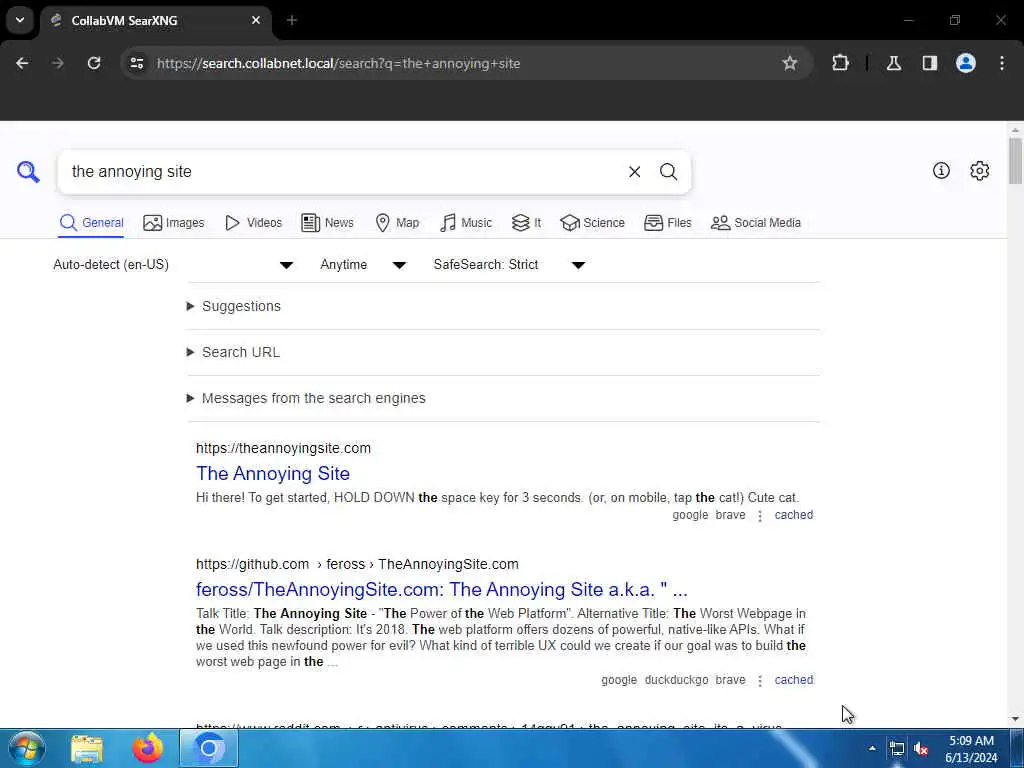Image resolution: width=1024 pixels, height=768 pixels.
Task: Open Windows Start orb
Action: coord(26,748)
